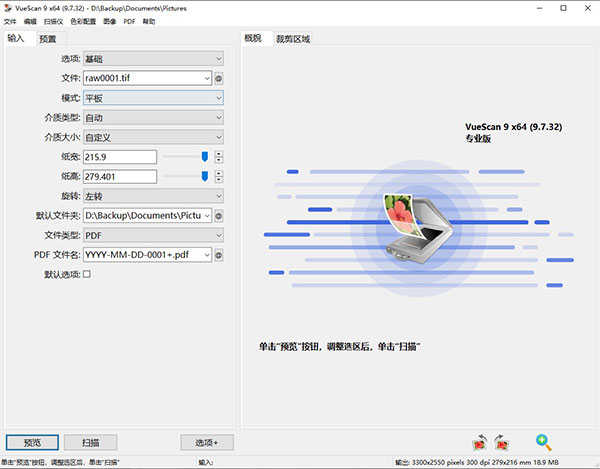Click the 纸高 slider handle
Viewport: 600px width, 469px height.
[x=205, y=176]
